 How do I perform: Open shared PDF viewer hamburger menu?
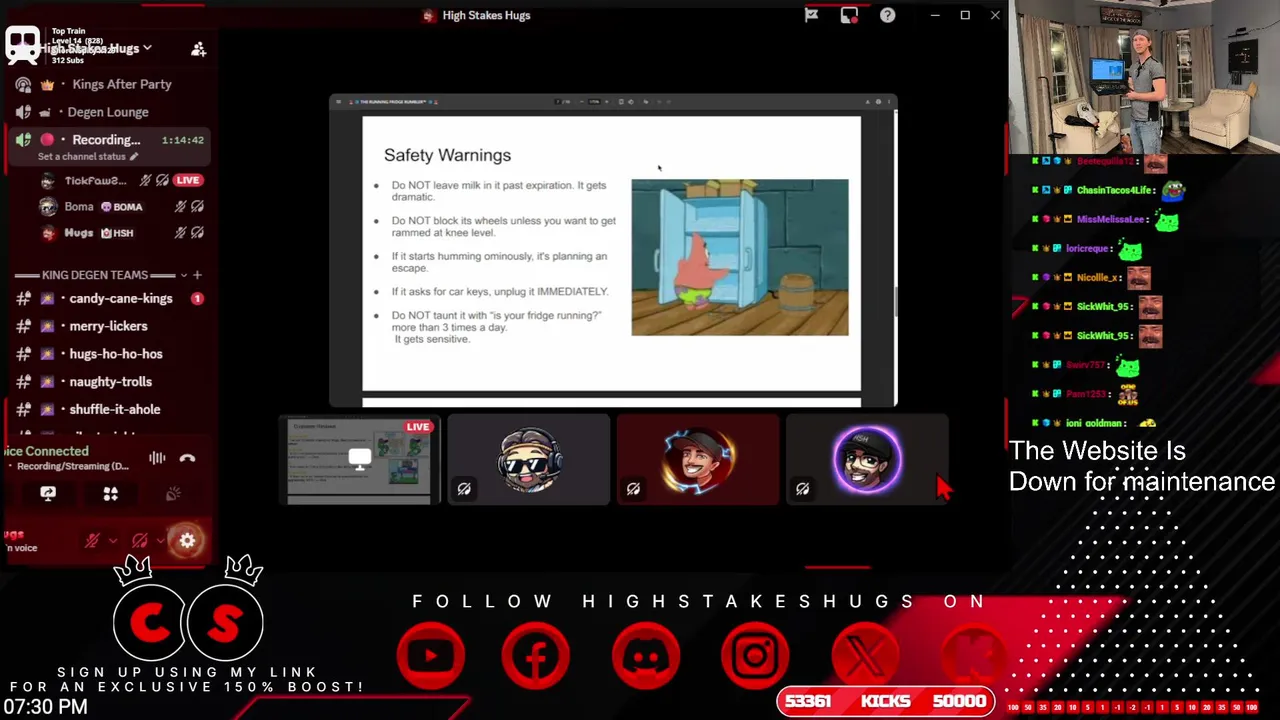click(338, 102)
